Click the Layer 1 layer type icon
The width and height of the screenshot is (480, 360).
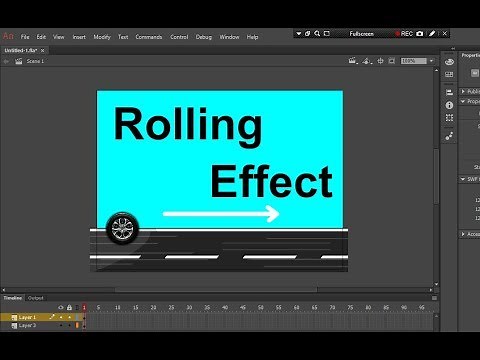14,317
